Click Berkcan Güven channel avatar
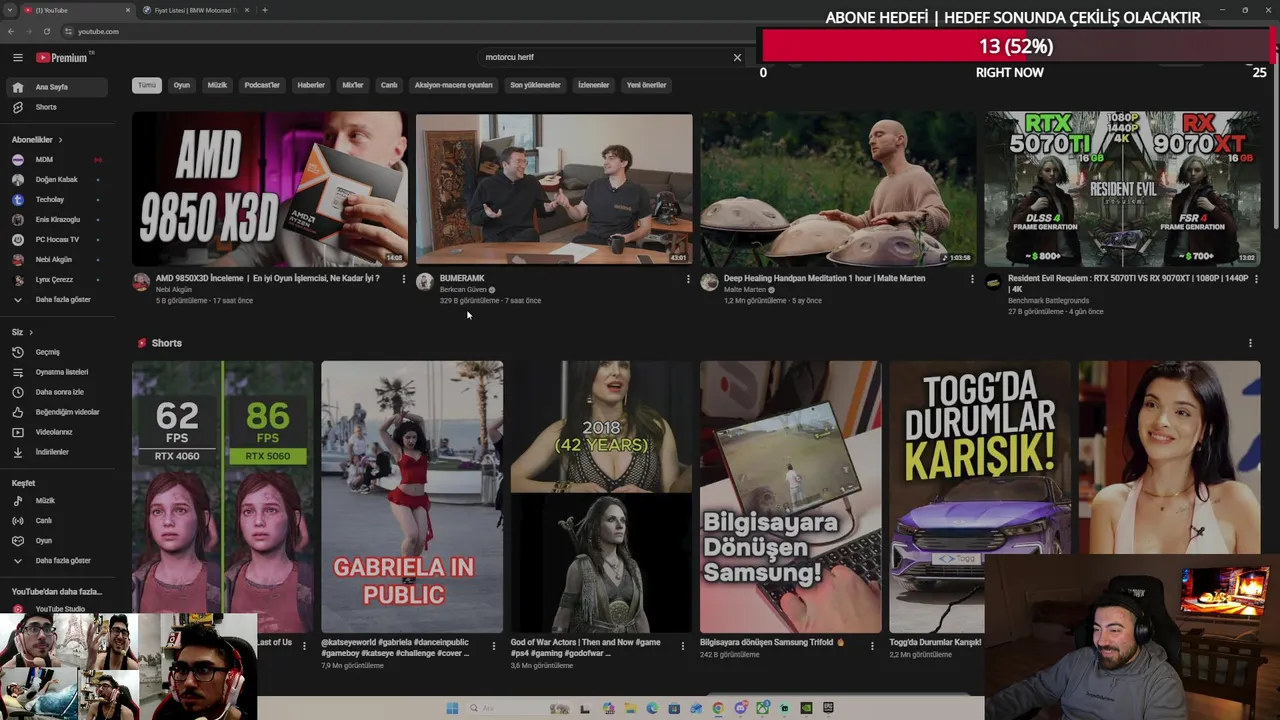1280x720 pixels. pos(424,282)
